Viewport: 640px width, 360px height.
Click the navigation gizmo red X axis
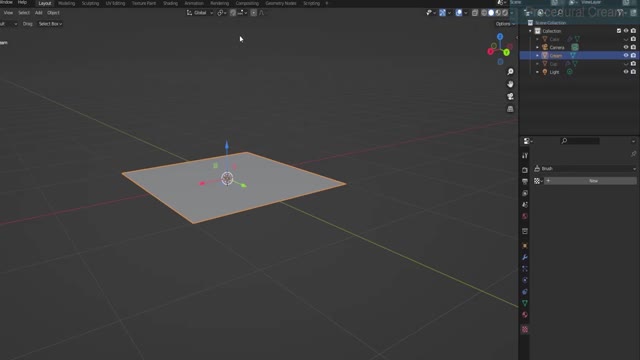[x=491, y=51]
